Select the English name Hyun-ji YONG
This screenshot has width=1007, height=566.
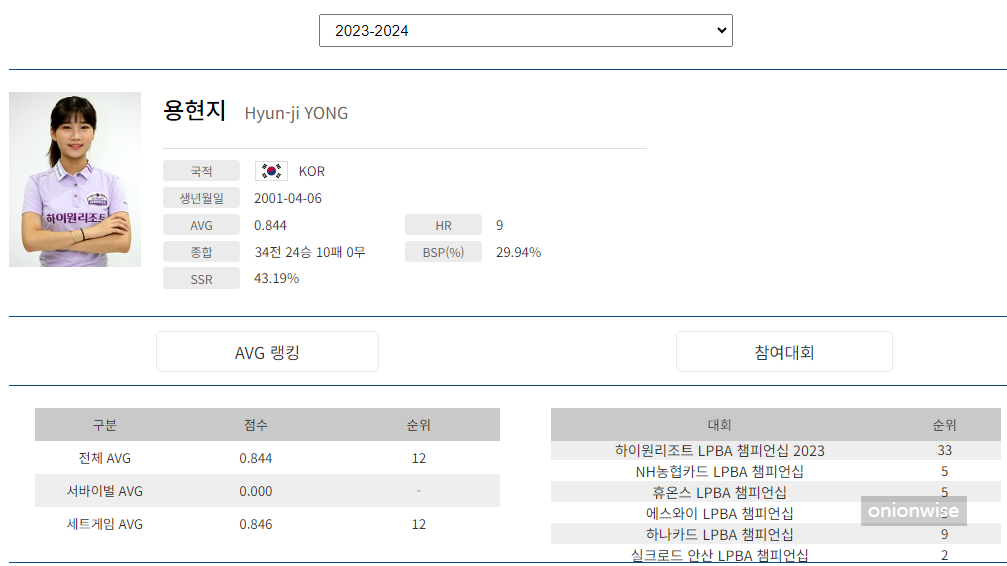click(x=296, y=113)
